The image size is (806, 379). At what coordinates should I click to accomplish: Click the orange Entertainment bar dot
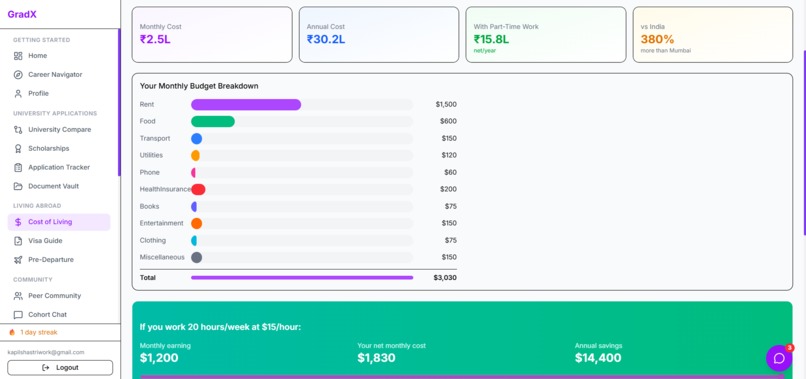pos(196,223)
